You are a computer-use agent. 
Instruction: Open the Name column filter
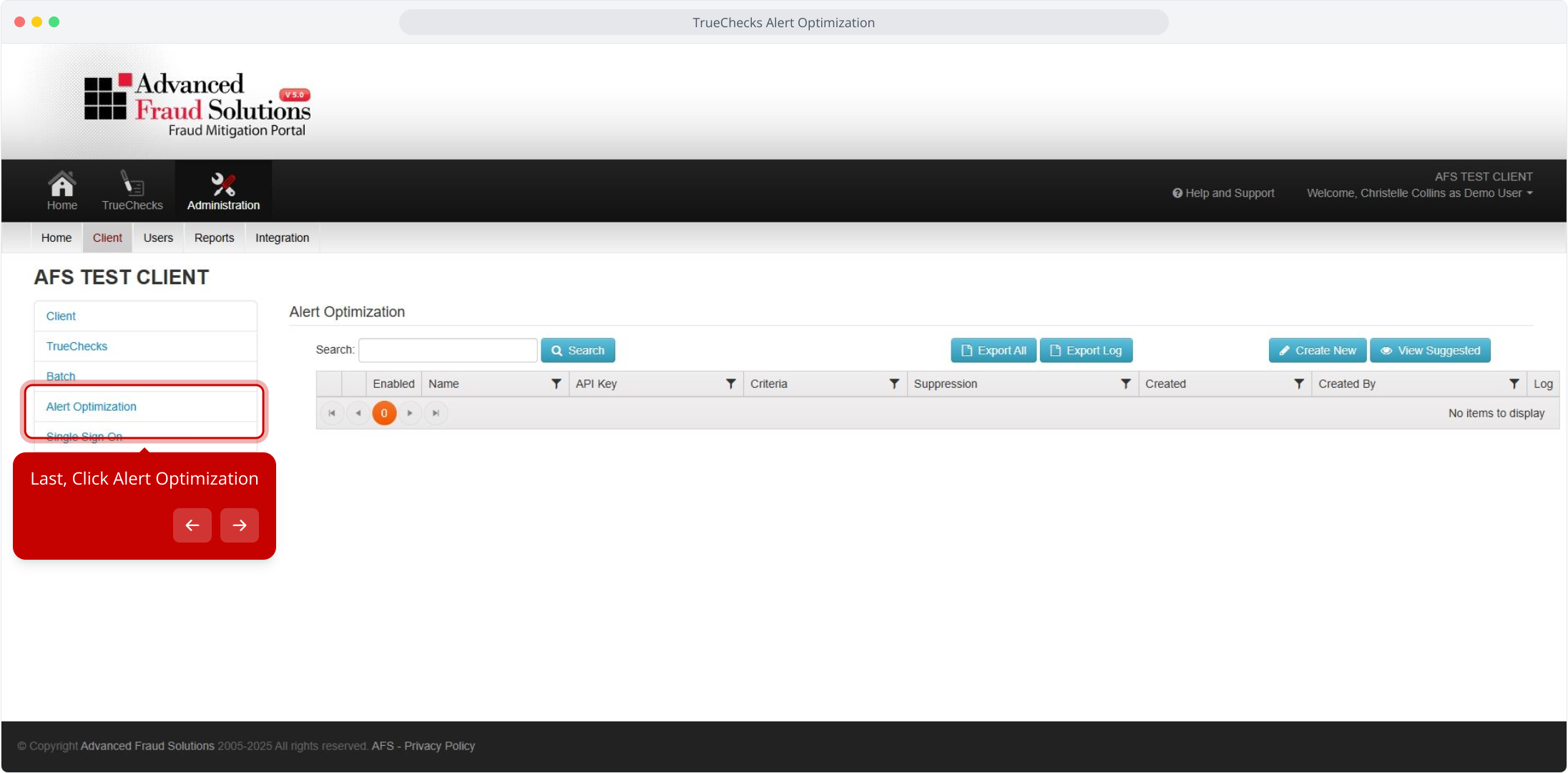click(556, 384)
